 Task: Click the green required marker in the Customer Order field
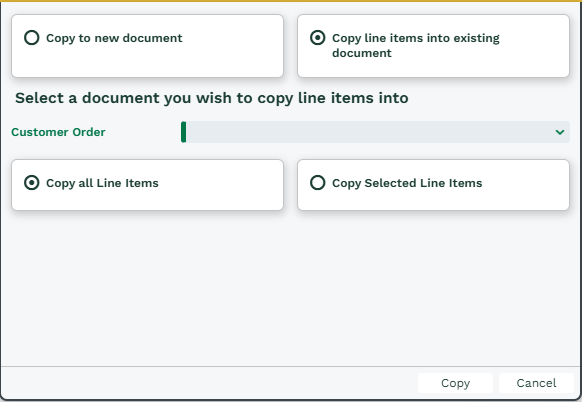click(x=183, y=132)
